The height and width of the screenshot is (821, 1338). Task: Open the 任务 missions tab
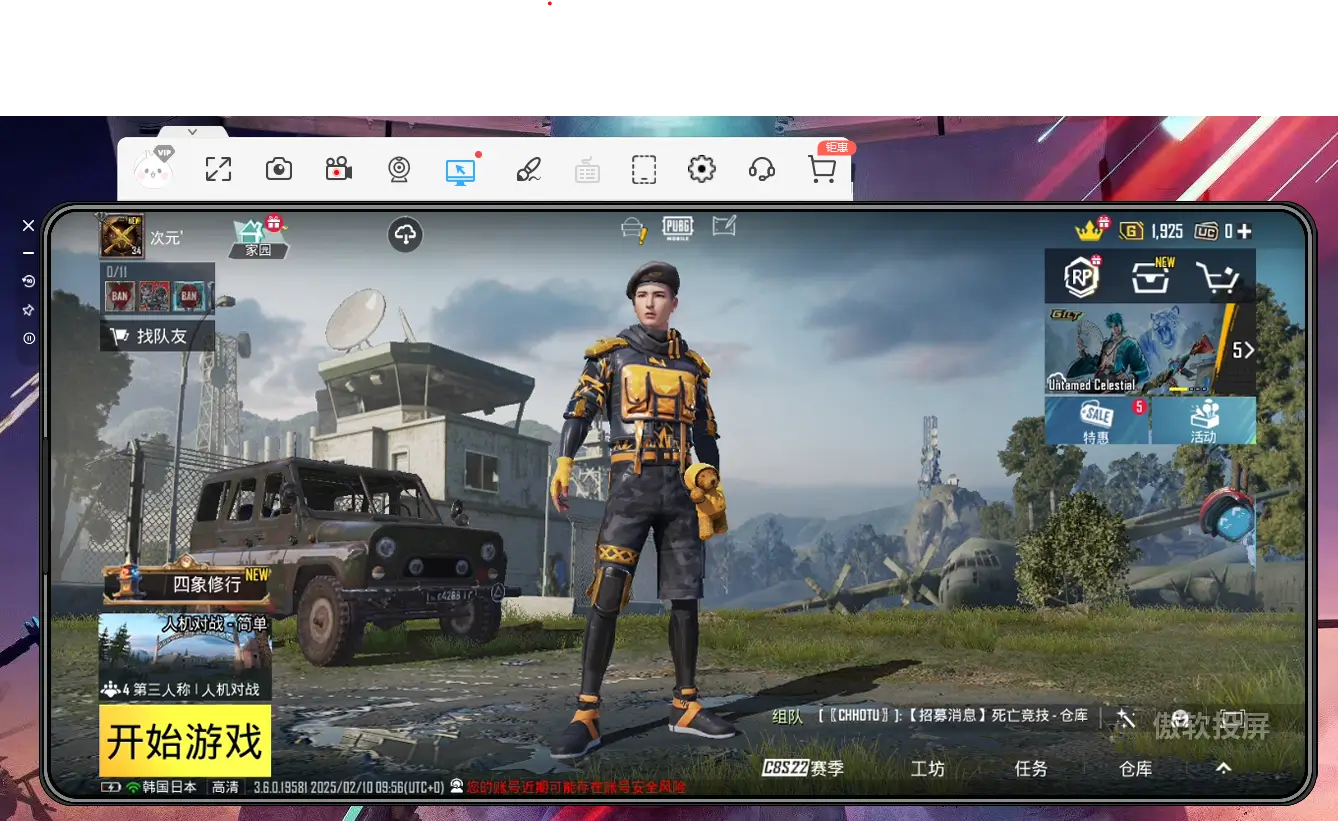point(1031,768)
